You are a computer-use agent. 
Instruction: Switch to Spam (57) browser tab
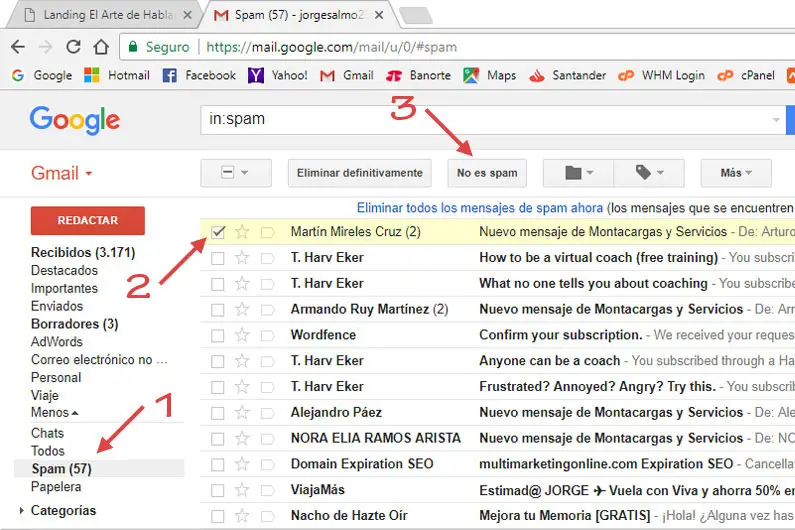[x=299, y=15]
